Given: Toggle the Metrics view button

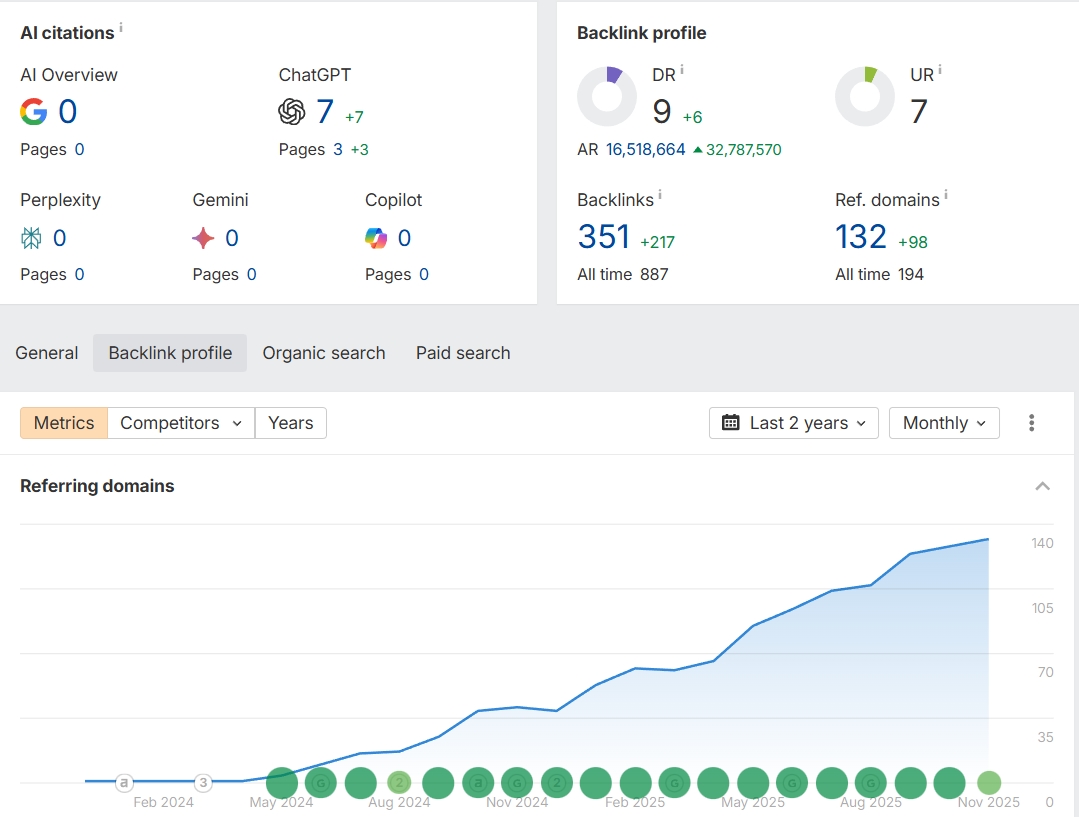Looking at the screenshot, I should pos(64,423).
